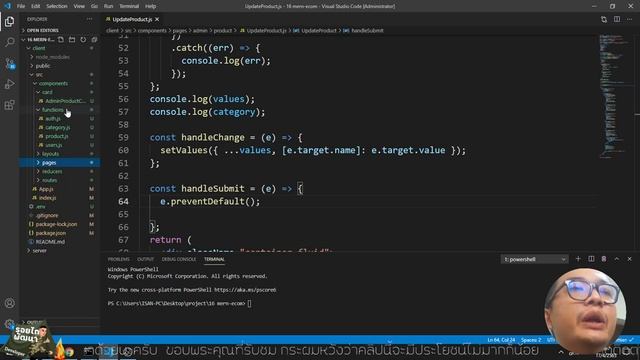Open the View menu
This screenshot has height=360, width=640.
coord(79,6)
